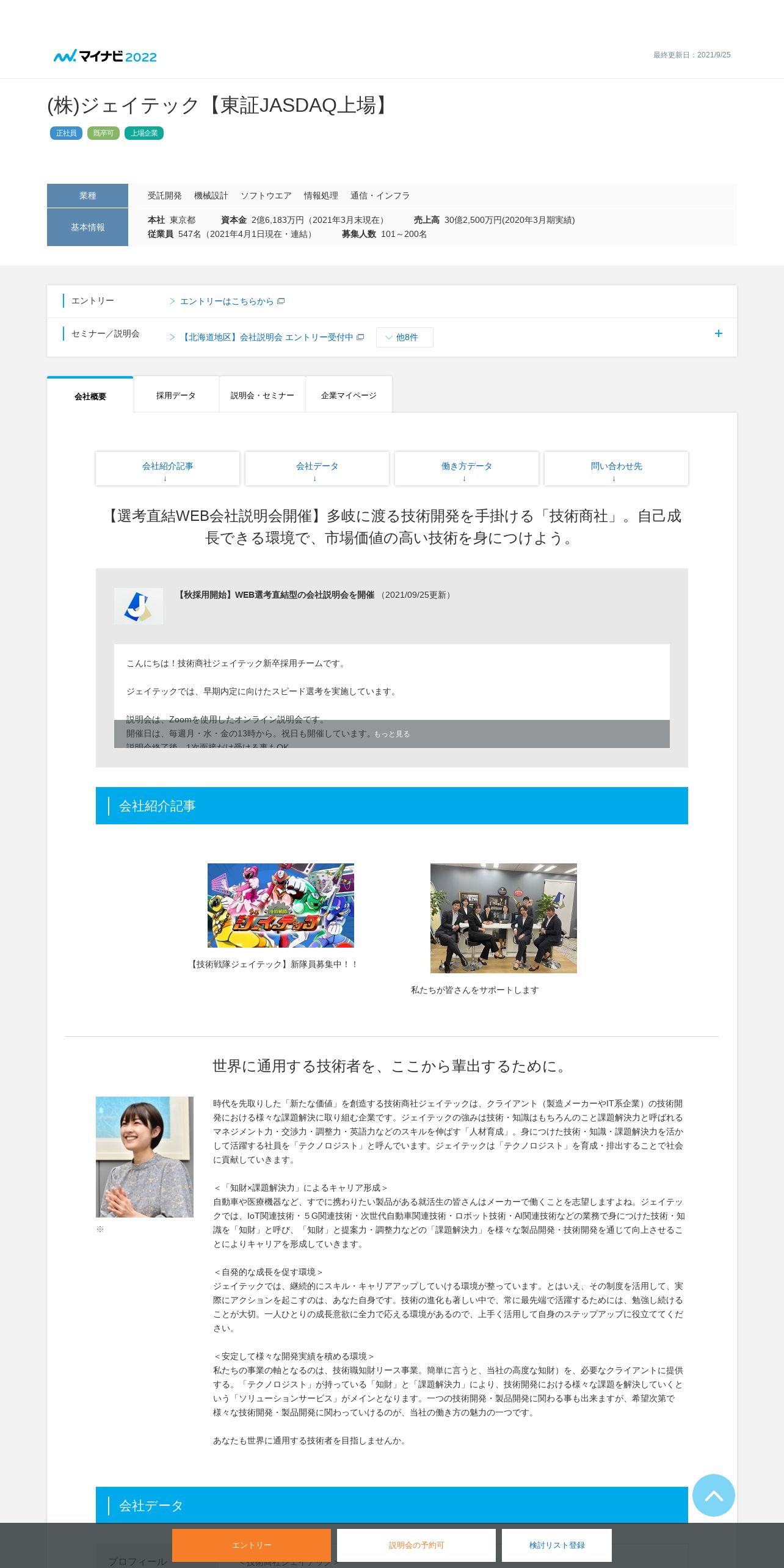Click the セミナー／説明会 row label

click(106, 333)
